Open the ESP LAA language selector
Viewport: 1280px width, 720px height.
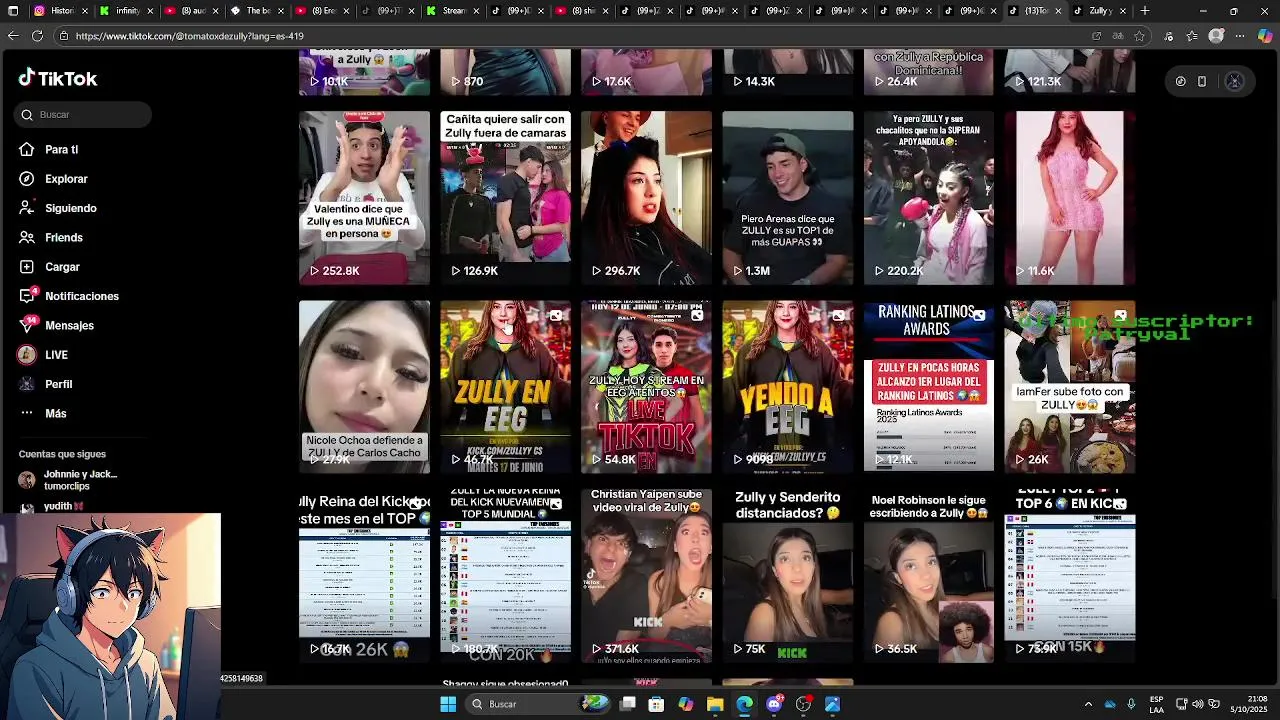pyautogui.click(x=1156, y=704)
